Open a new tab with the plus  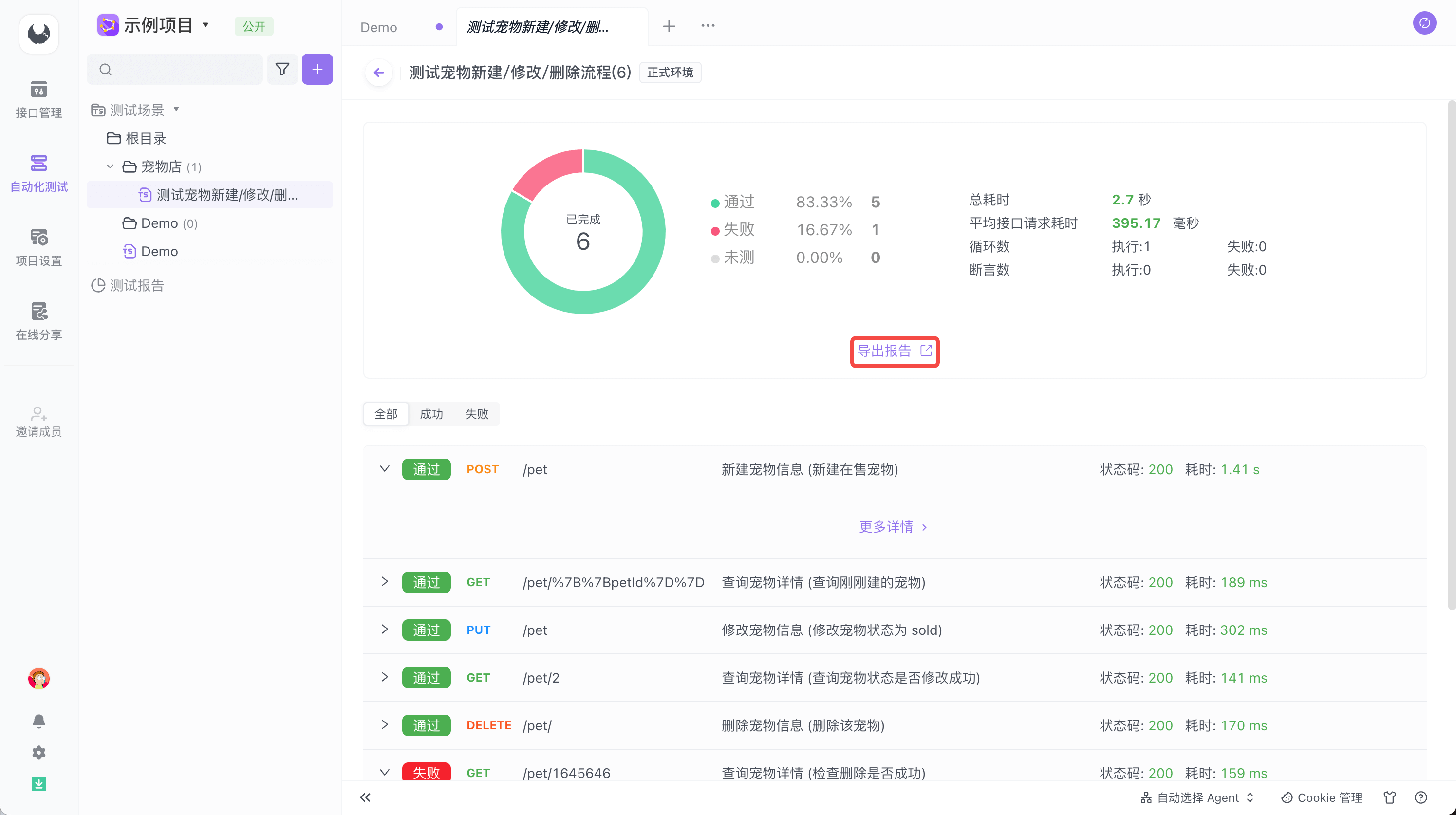pyautogui.click(x=669, y=26)
